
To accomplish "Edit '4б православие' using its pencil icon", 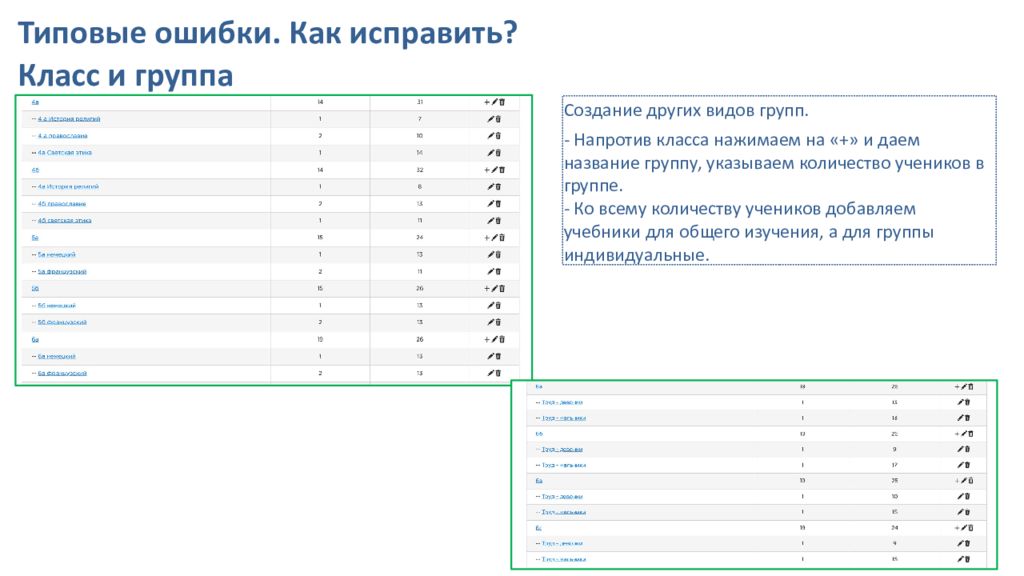I will tap(490, 204).
